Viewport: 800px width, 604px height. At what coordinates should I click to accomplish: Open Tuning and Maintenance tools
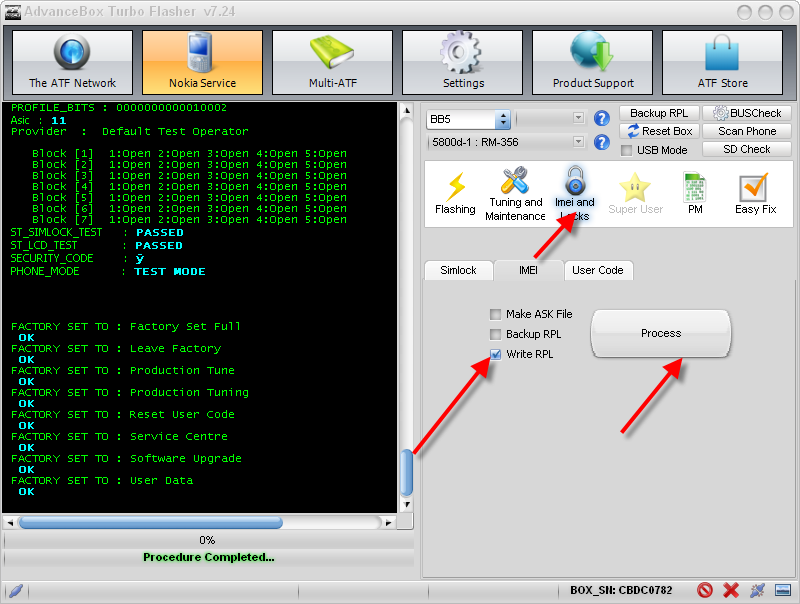point(515,194)
